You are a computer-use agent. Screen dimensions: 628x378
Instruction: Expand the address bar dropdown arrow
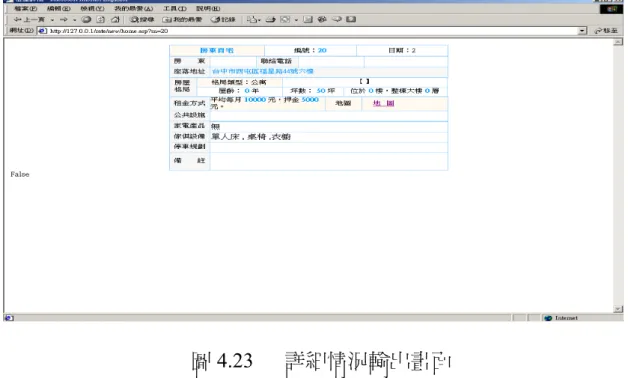(x=582, y=31)
